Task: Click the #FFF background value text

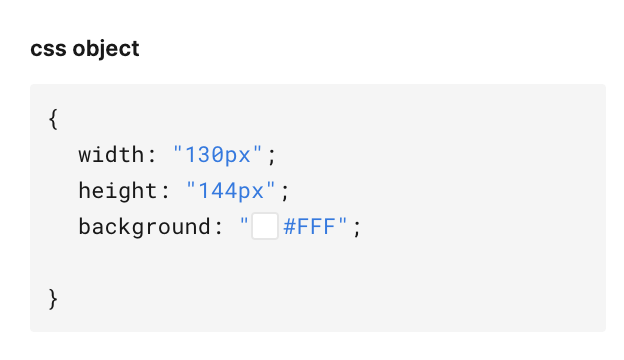Action: point(309,227)
